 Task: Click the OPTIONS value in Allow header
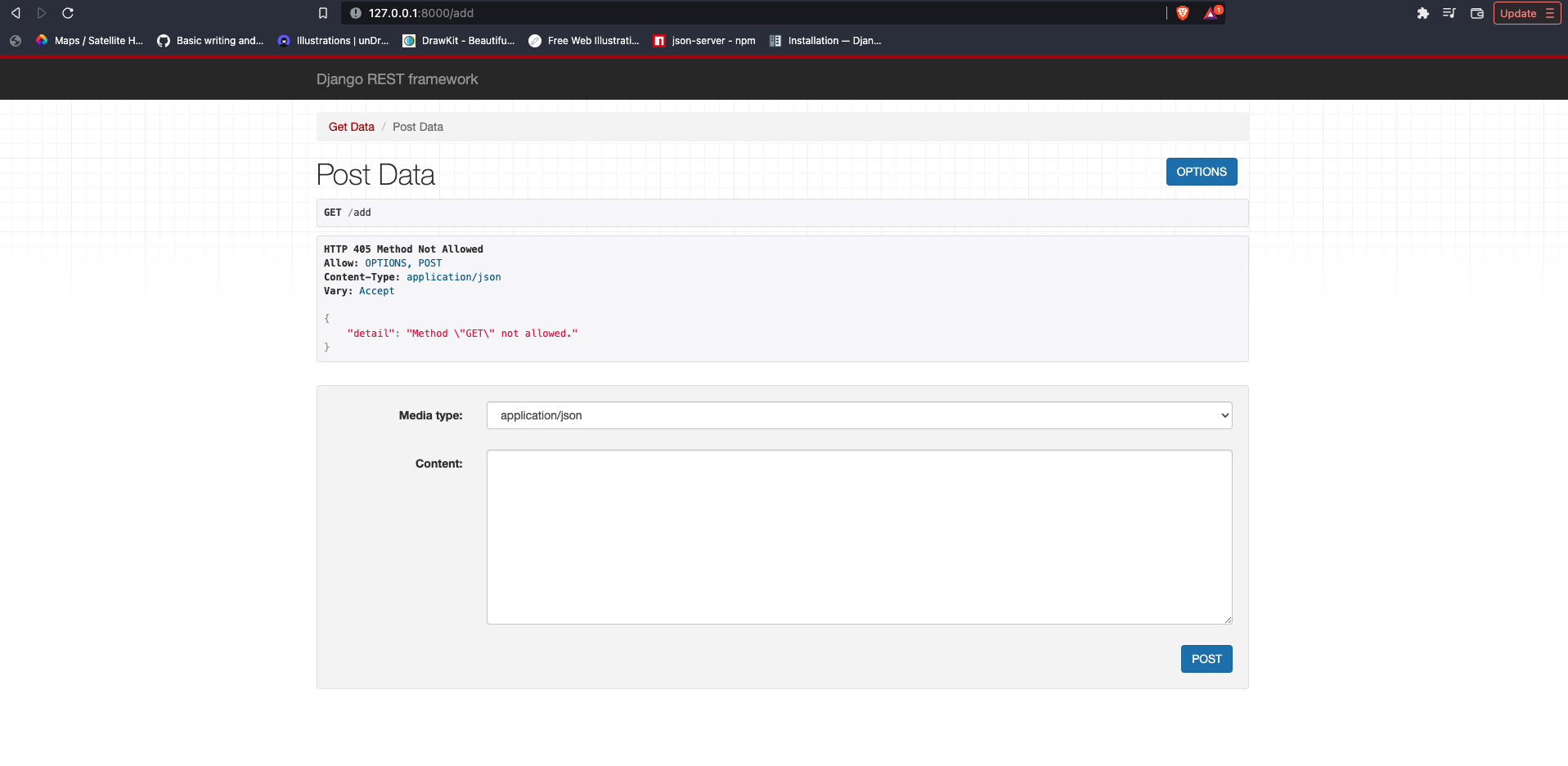point(386,263)
